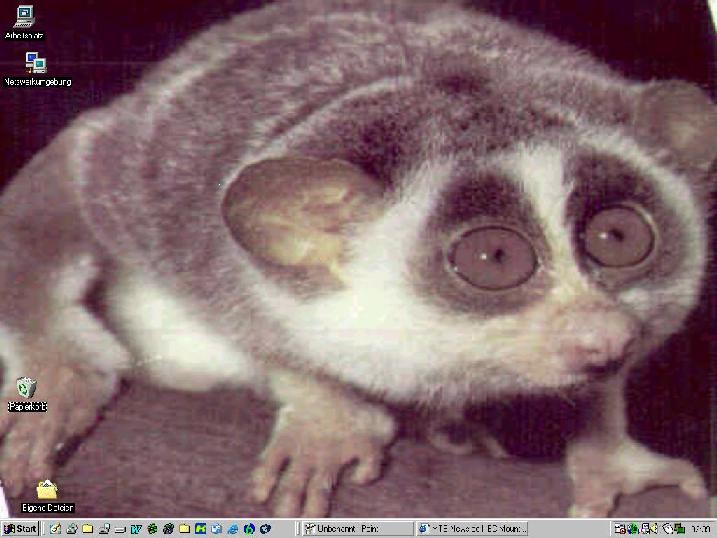This screenshot has width=717, height=538.
Task: Click the Papierkorb recycle bin icon
Action: click(x=27, y=388)
